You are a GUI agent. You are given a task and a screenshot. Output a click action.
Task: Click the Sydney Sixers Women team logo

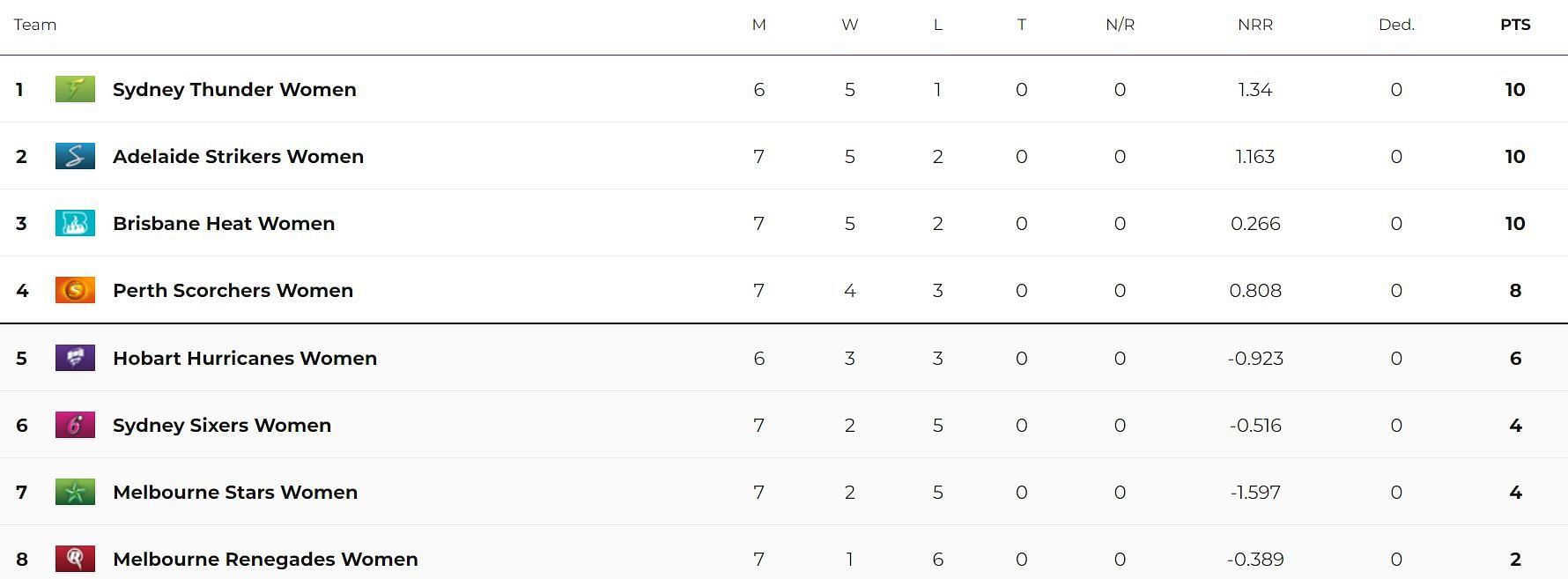tap(75, 425)
